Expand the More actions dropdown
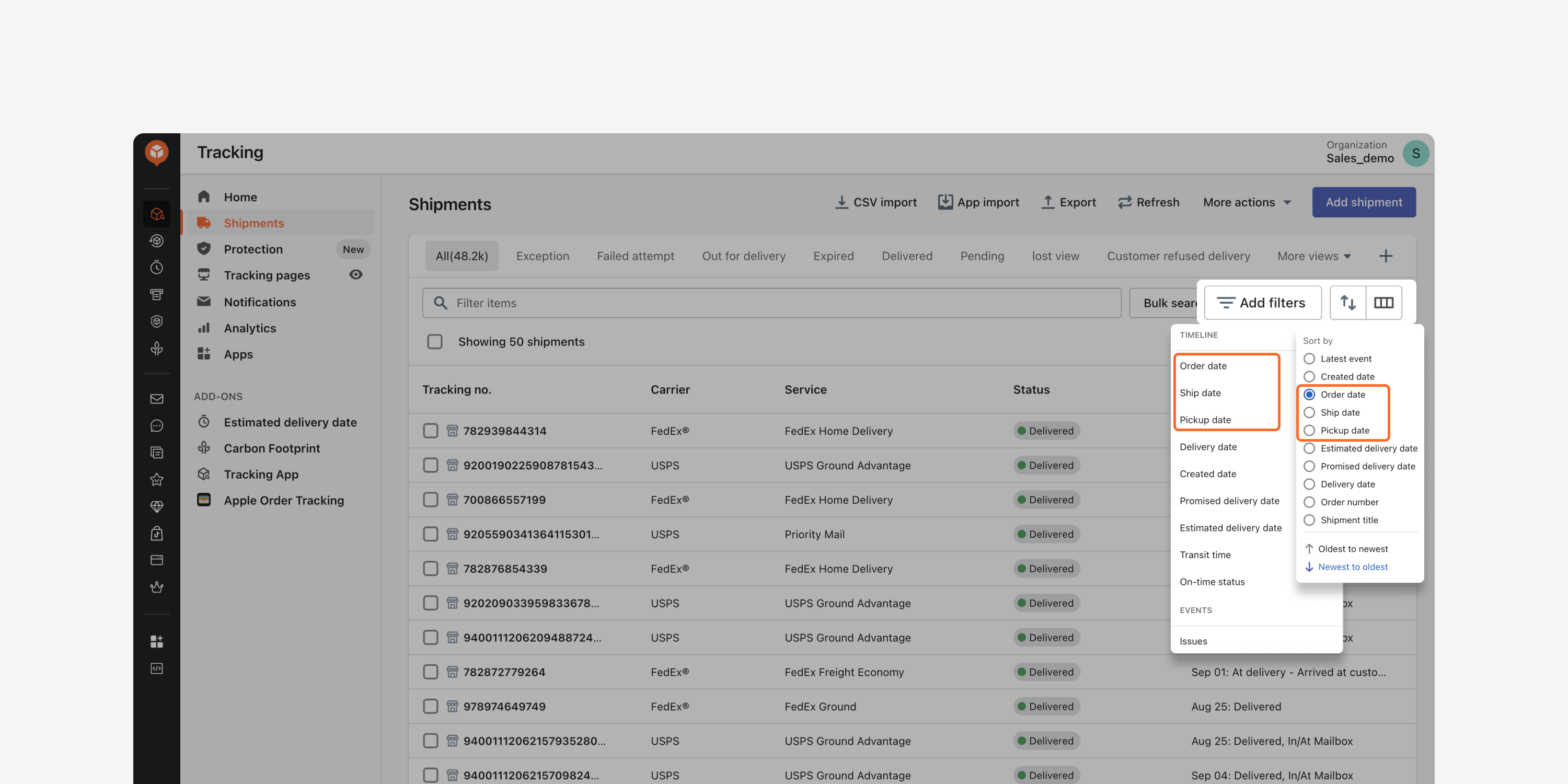Image resolution: width=1568 pixels, height=784 pixels. click(1247, 202)
